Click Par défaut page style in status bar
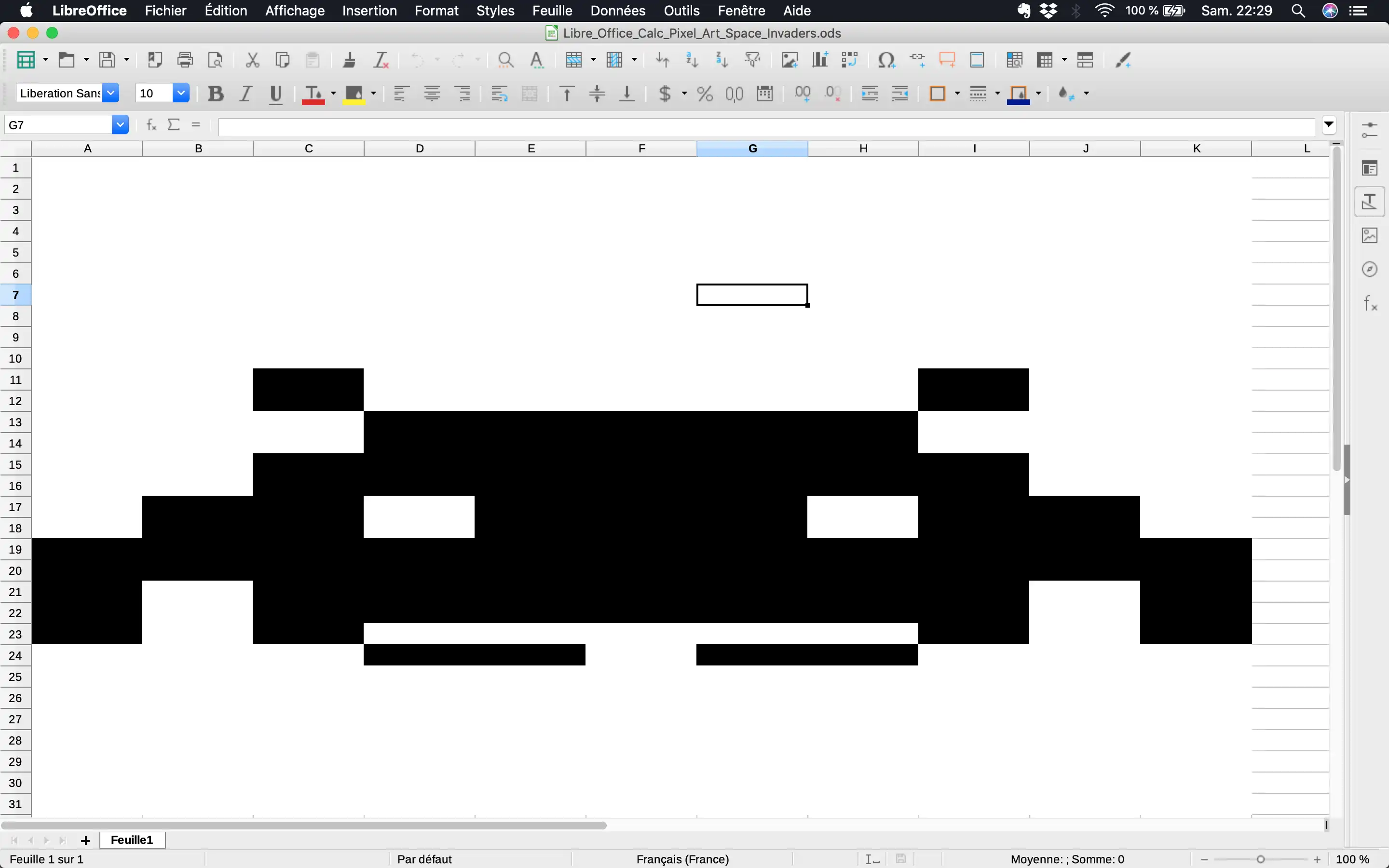 (424, 859)
